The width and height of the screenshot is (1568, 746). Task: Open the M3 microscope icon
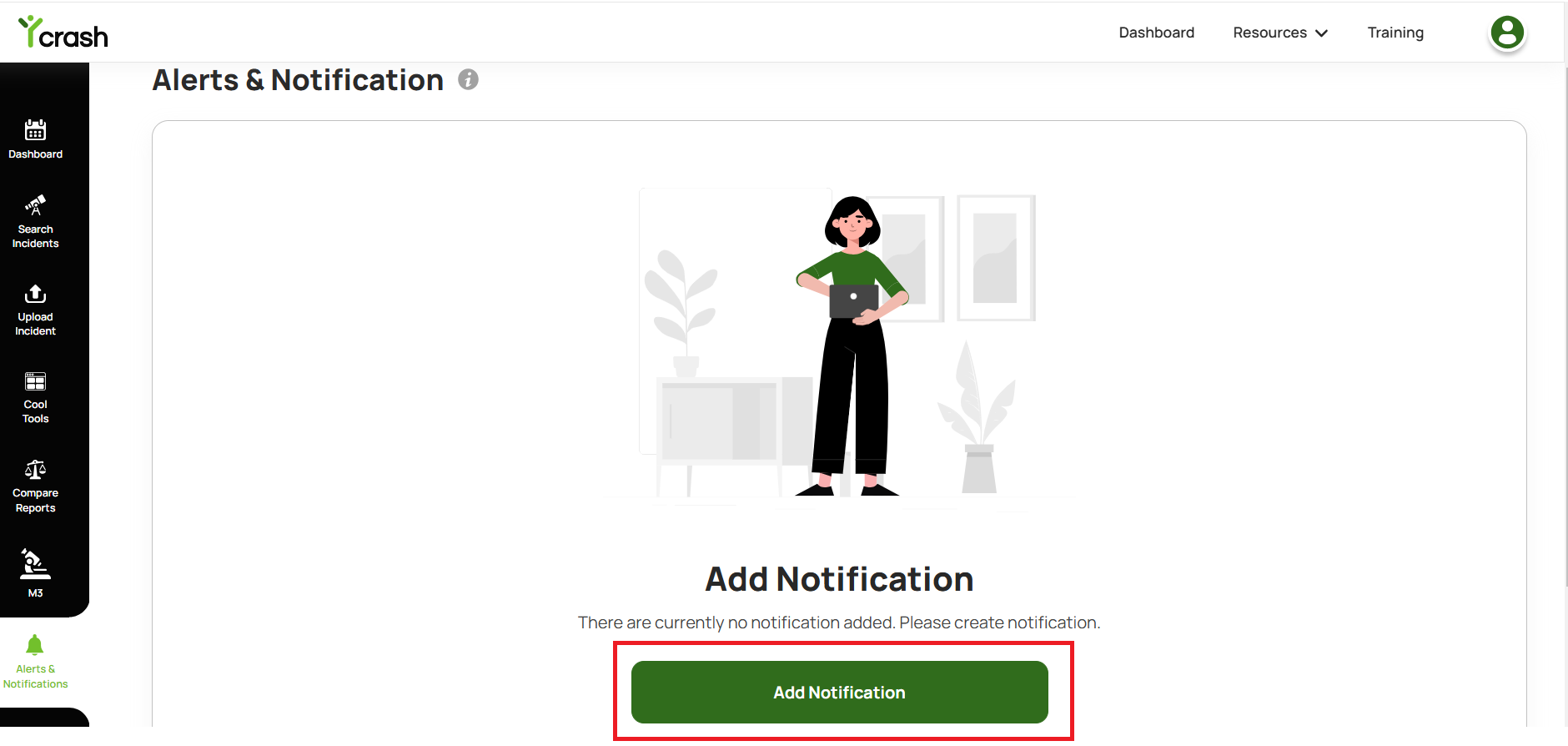[x=35, y=564]
